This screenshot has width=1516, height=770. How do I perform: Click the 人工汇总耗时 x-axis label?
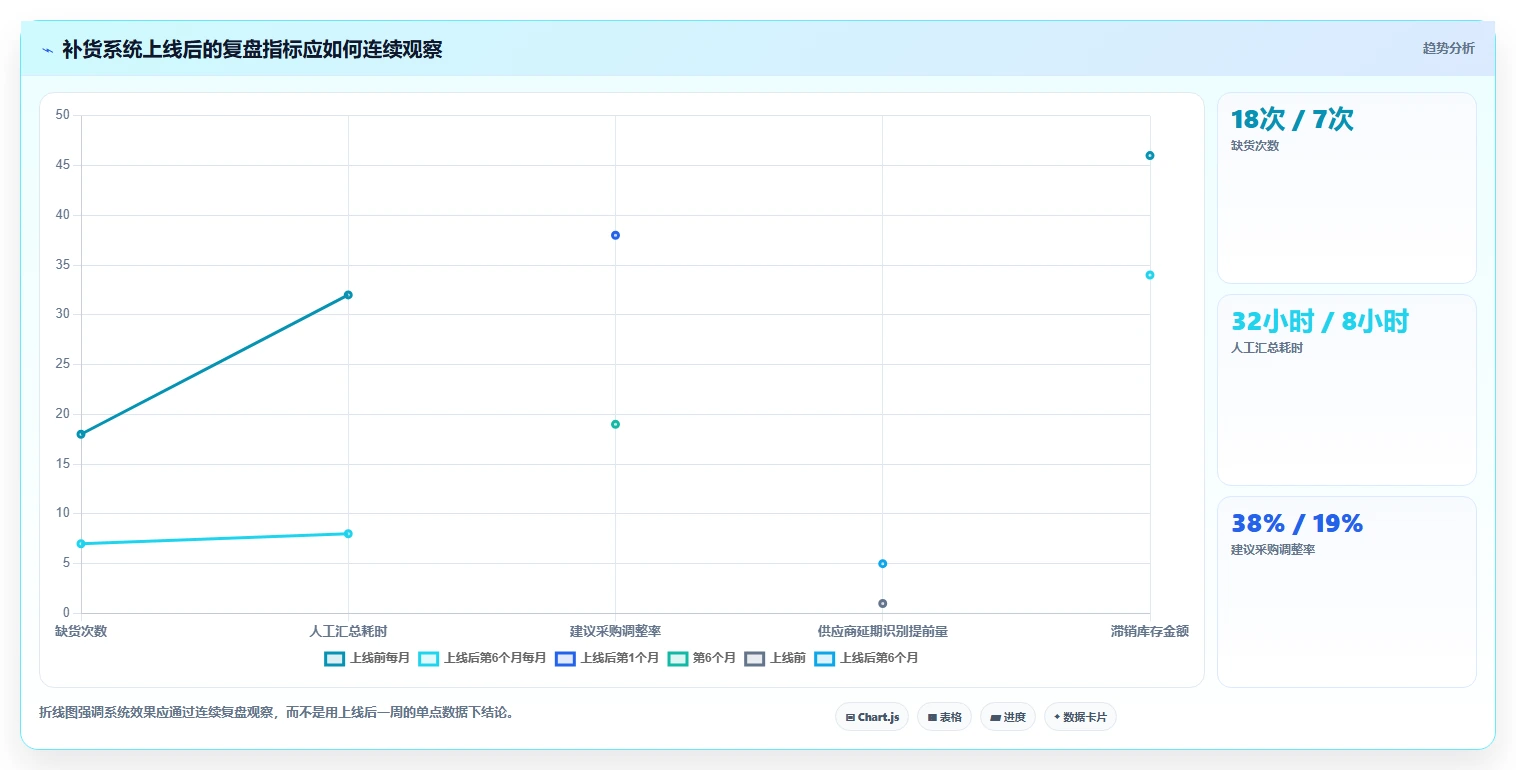pyautogui.click(x=348, y=631)
